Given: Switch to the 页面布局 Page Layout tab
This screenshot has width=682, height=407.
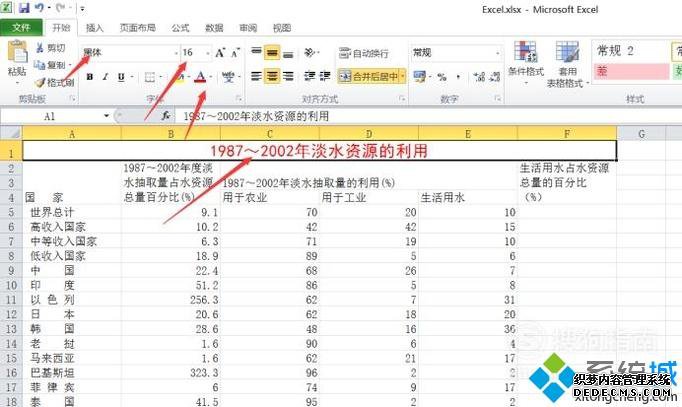Looking at the screenshot, I should (x=137, y=28).
